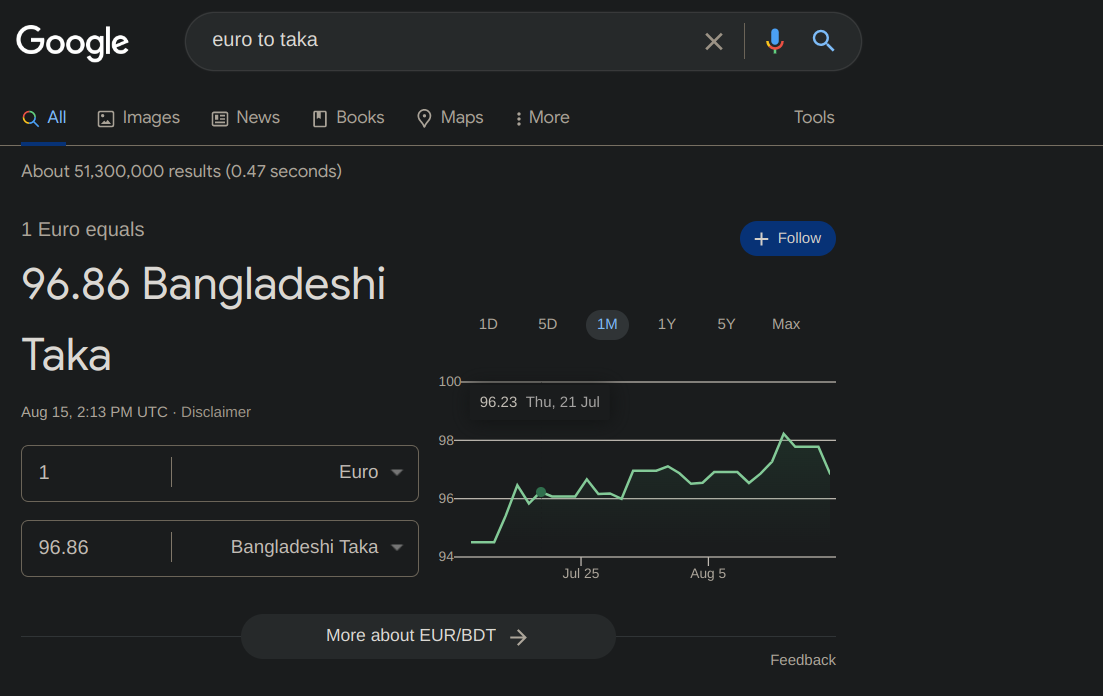The width and height of the screenshot is (1103, 696).
Task: Open the Euro currency dropdown
Action: 370,472
